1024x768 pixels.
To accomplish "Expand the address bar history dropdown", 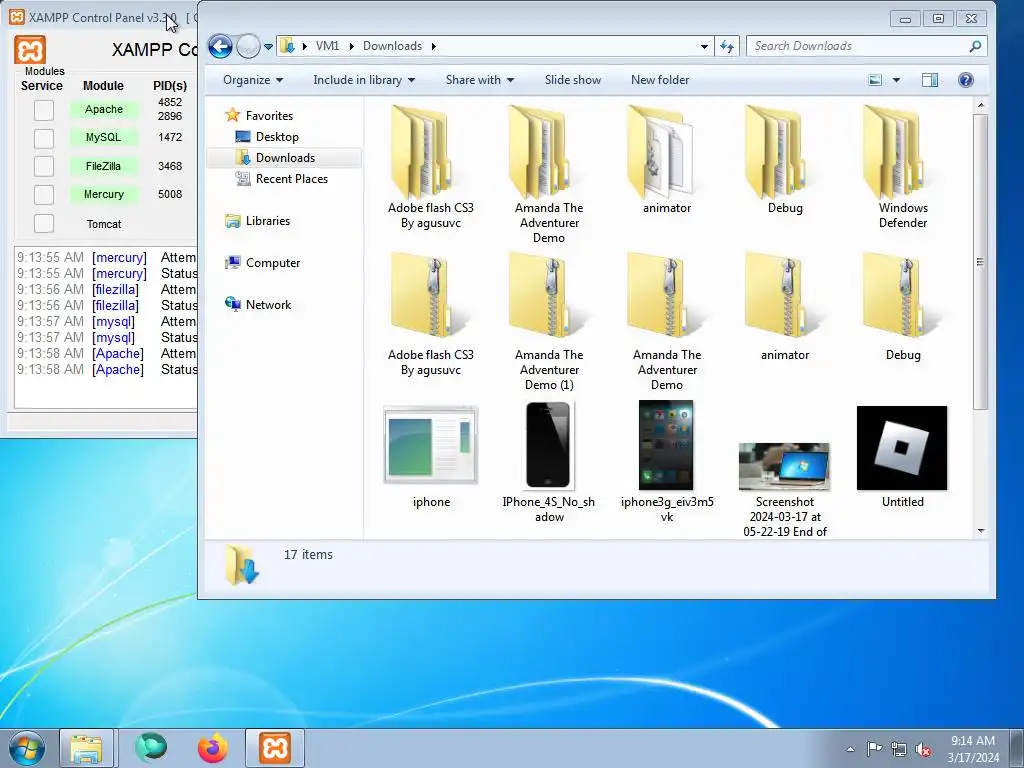I will (x=704, y=46).
